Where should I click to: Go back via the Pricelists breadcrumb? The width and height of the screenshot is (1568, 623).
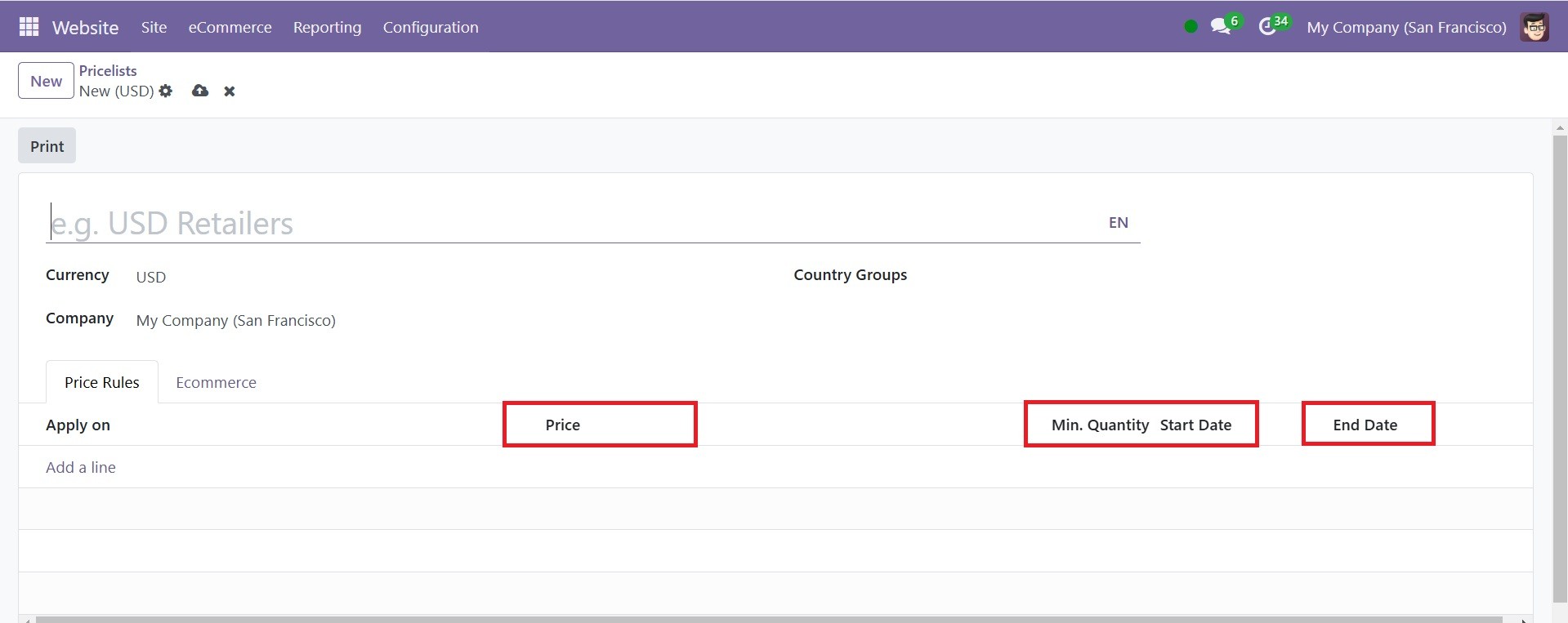pos(108,71)
